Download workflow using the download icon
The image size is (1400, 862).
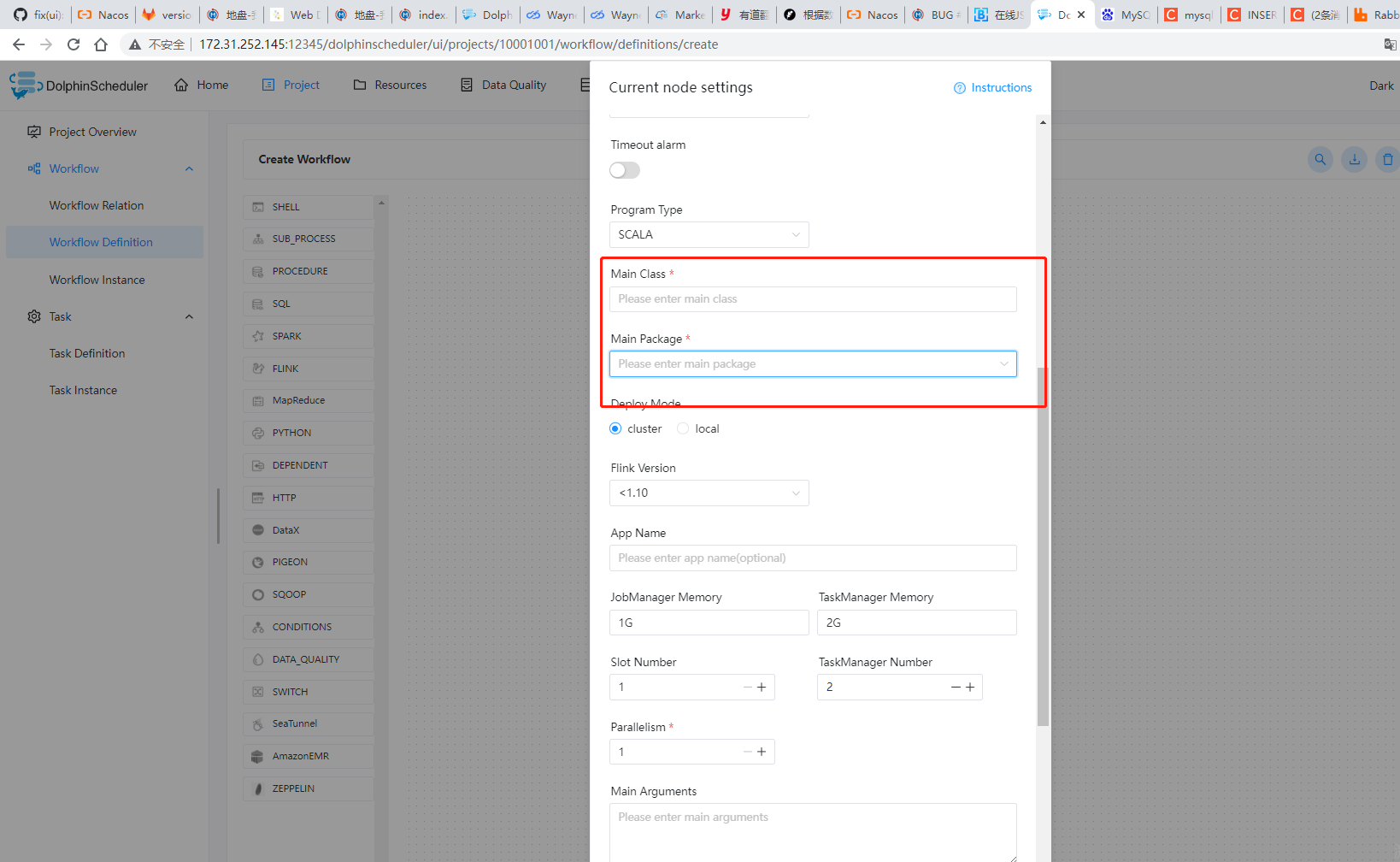coord(1354,159)
